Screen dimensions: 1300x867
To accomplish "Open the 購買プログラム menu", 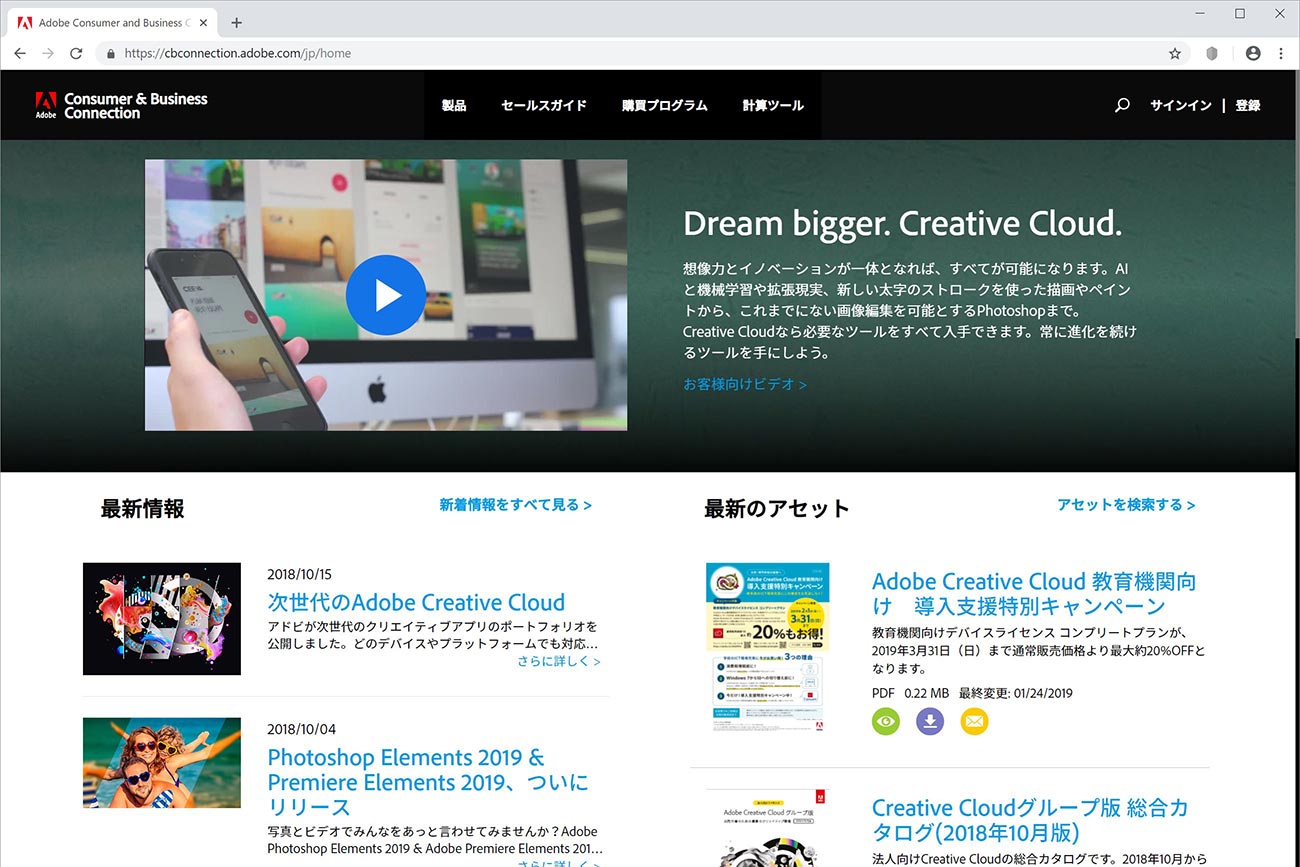I will click(x=664, y=105).
